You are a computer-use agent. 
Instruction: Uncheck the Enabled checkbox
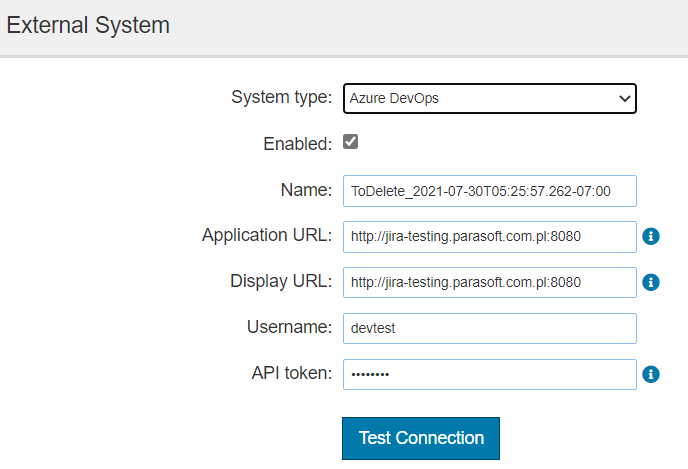(x=350, y=142)
